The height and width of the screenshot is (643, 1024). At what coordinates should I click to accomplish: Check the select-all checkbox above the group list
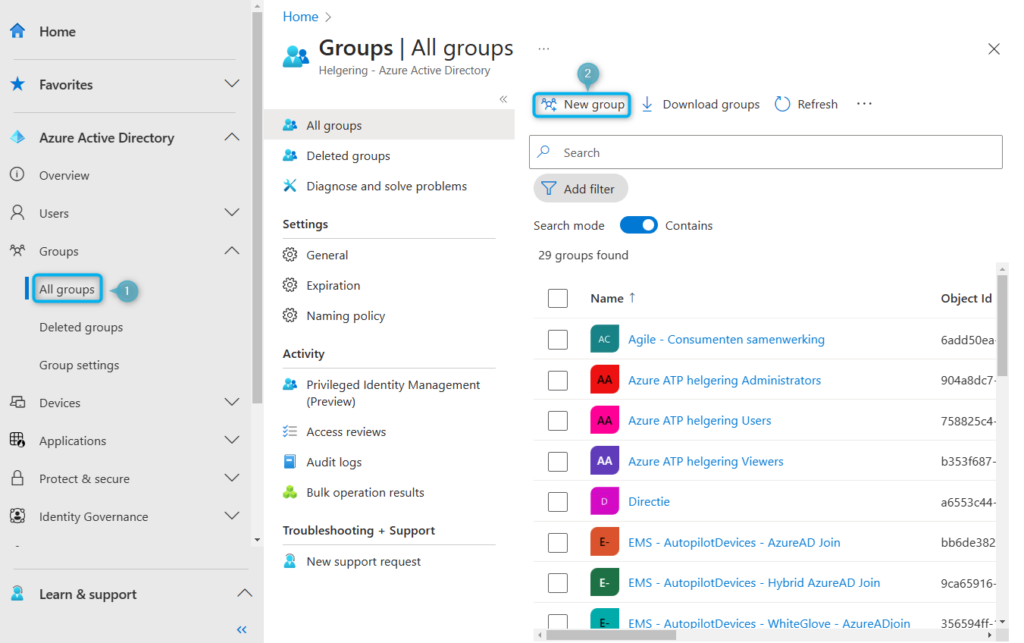tap(557, 298)
